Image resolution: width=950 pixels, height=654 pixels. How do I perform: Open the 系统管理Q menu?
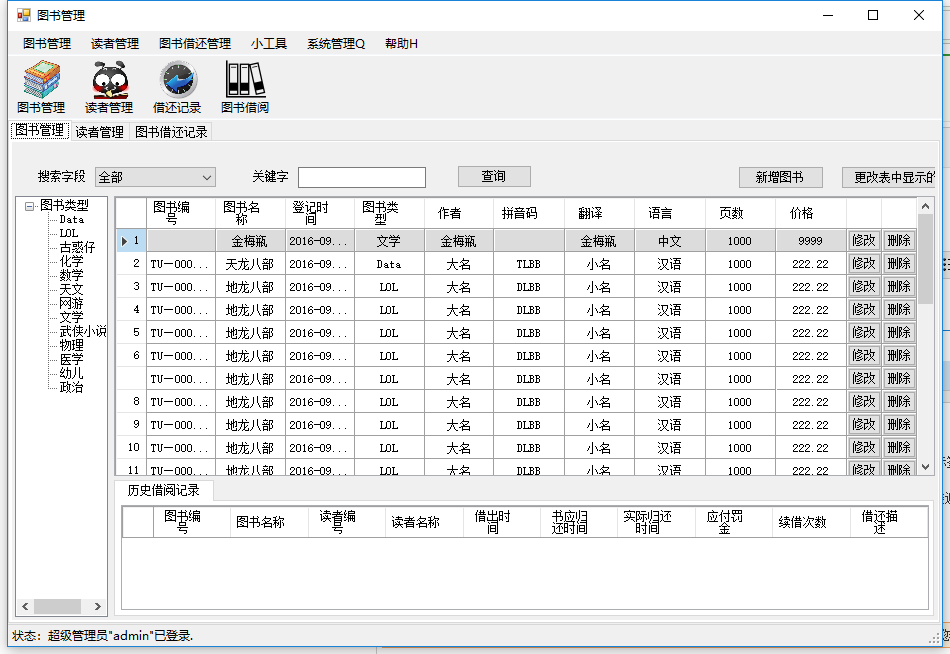click(x=336, y=44)
